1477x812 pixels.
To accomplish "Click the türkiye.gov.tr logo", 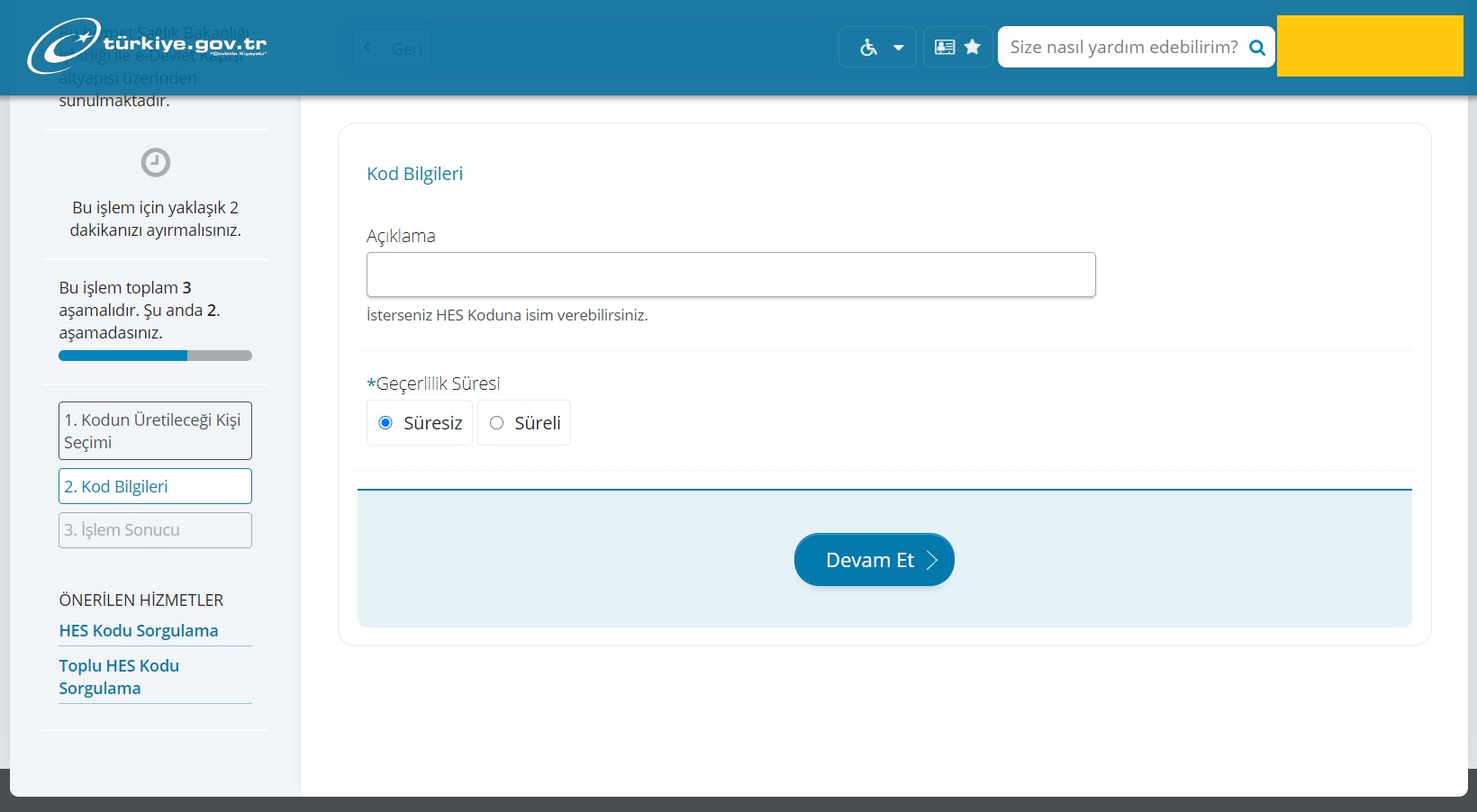I will click(148, 45).
